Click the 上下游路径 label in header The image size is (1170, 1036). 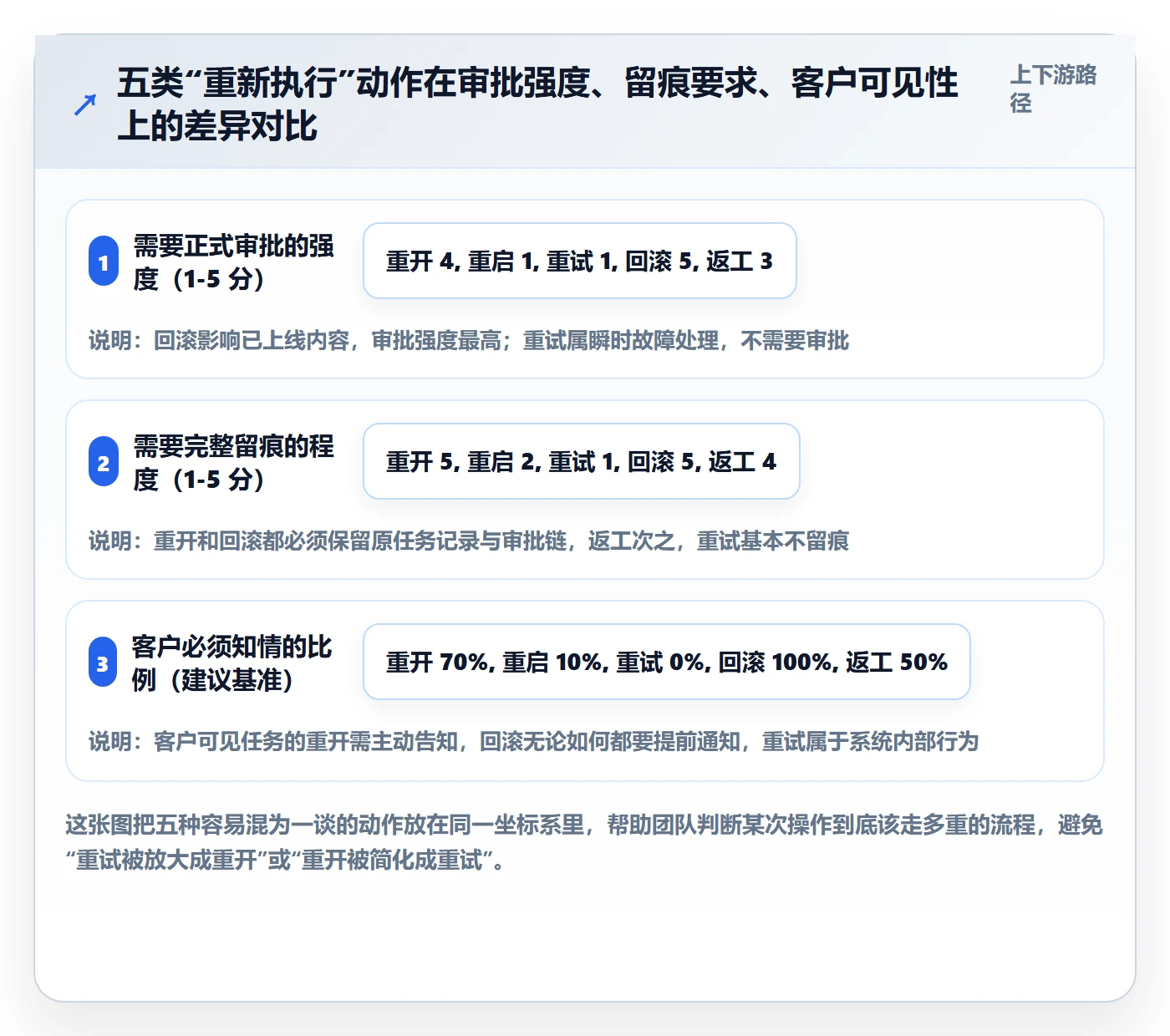(1053, 89)
